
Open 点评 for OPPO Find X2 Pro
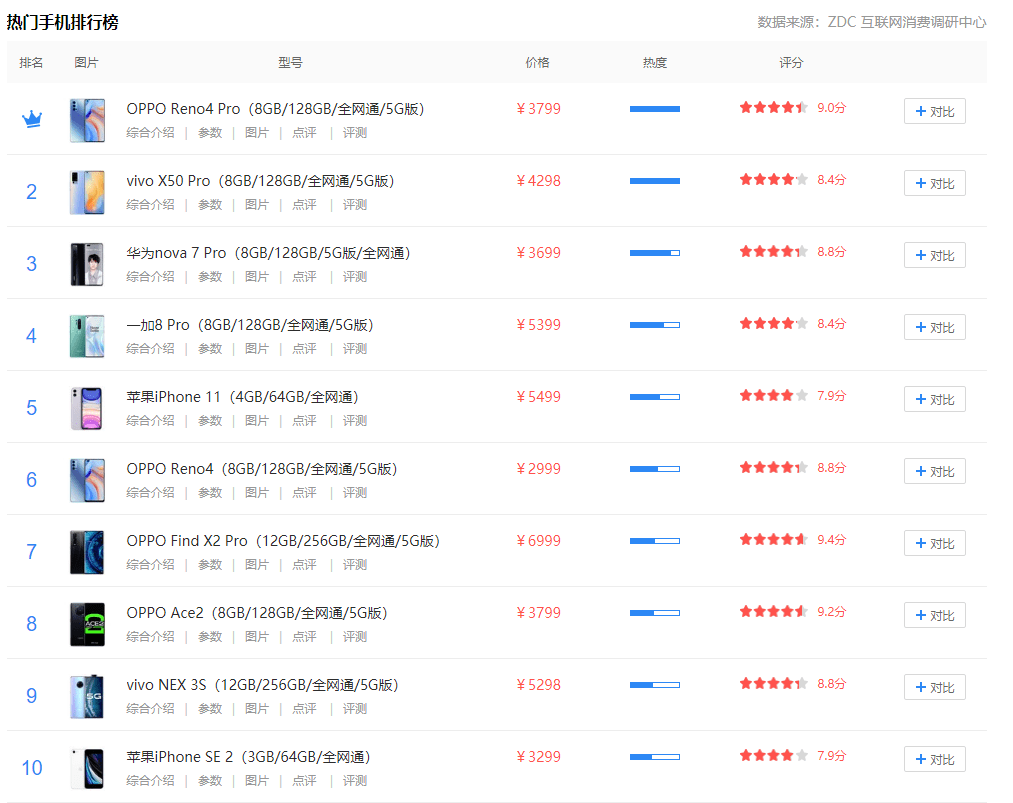(x=304, y=565)
